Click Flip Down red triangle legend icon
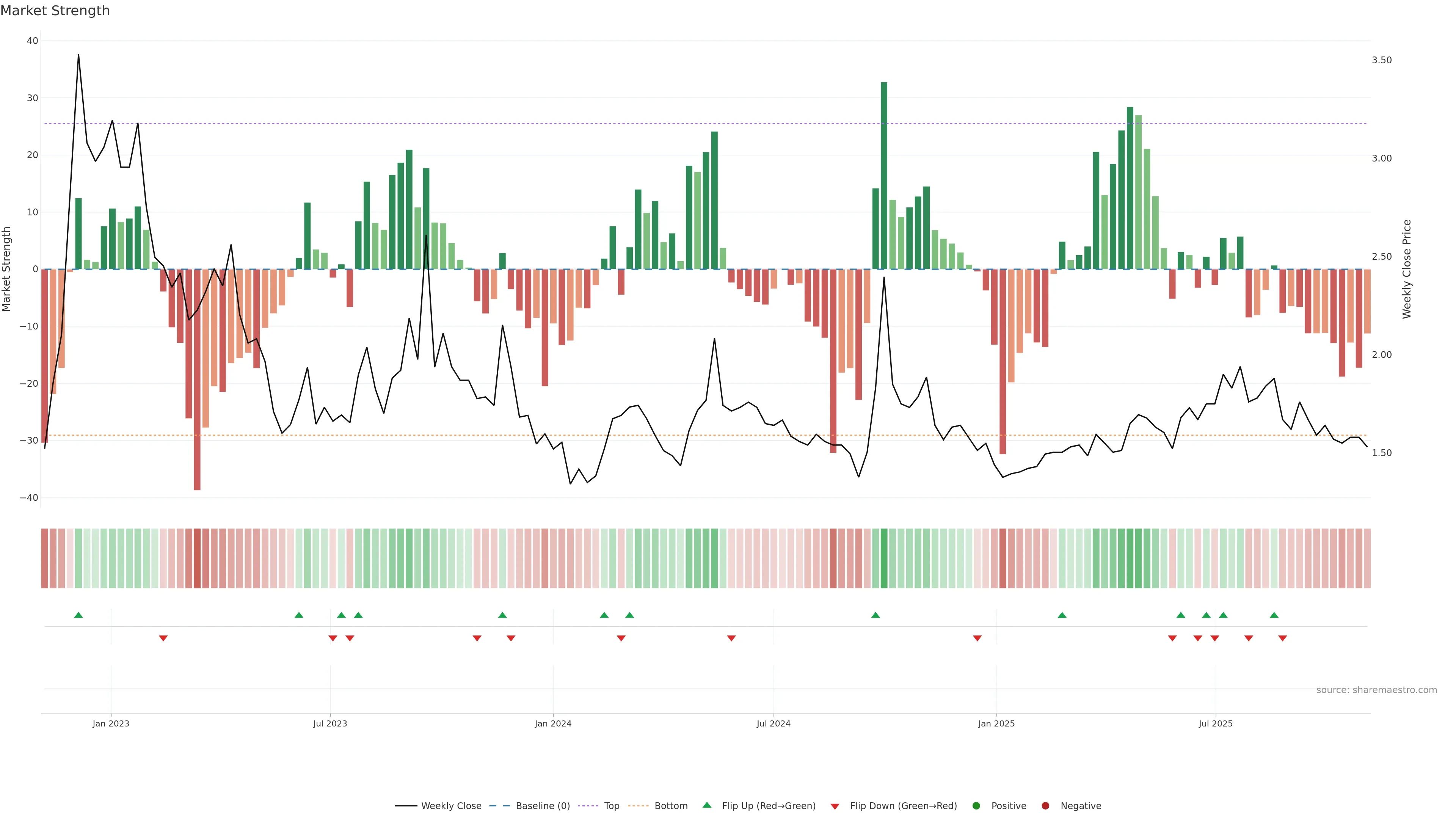The width and height of the screenshot is (1456, 819). pyautogui.click(x=835, y=806)
